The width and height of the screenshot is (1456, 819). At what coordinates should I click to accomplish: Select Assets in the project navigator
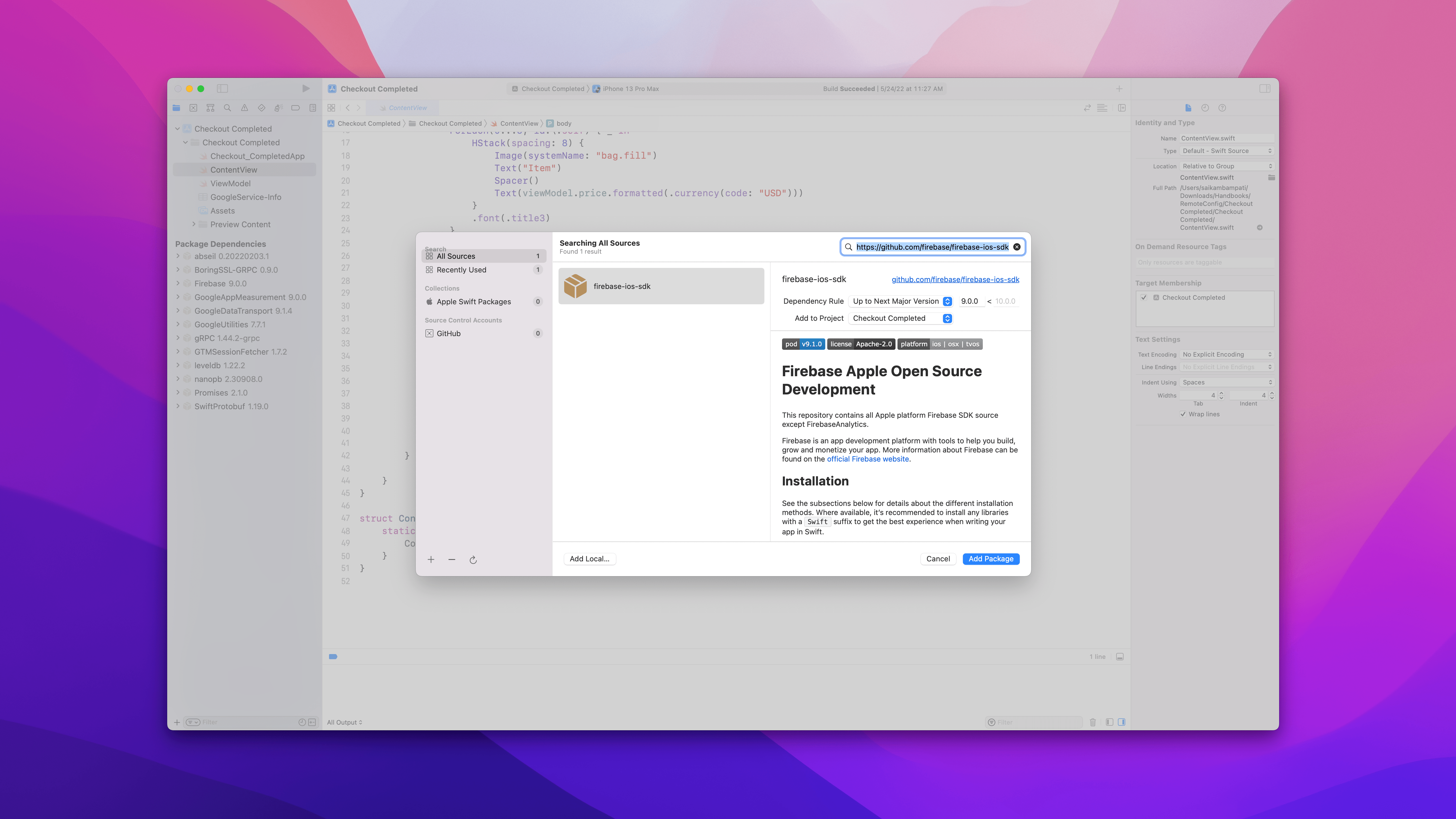(x=222, y=211)
